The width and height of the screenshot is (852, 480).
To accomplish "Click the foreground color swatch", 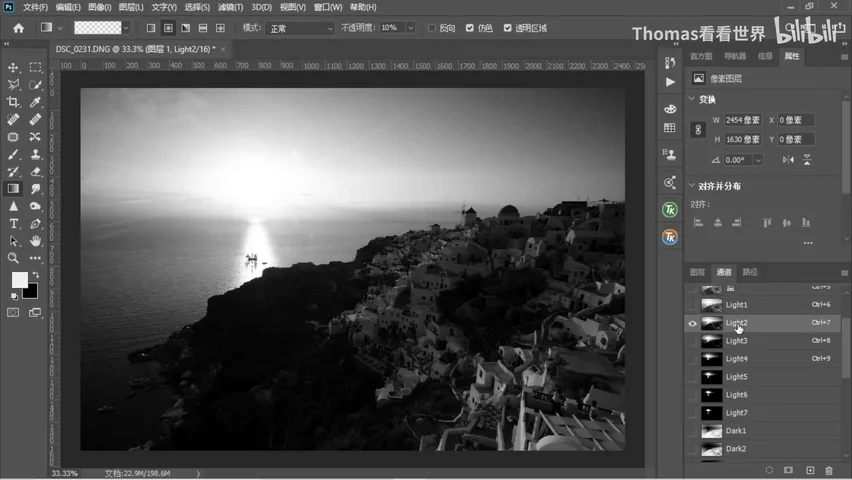I will (x=20, y=280).
